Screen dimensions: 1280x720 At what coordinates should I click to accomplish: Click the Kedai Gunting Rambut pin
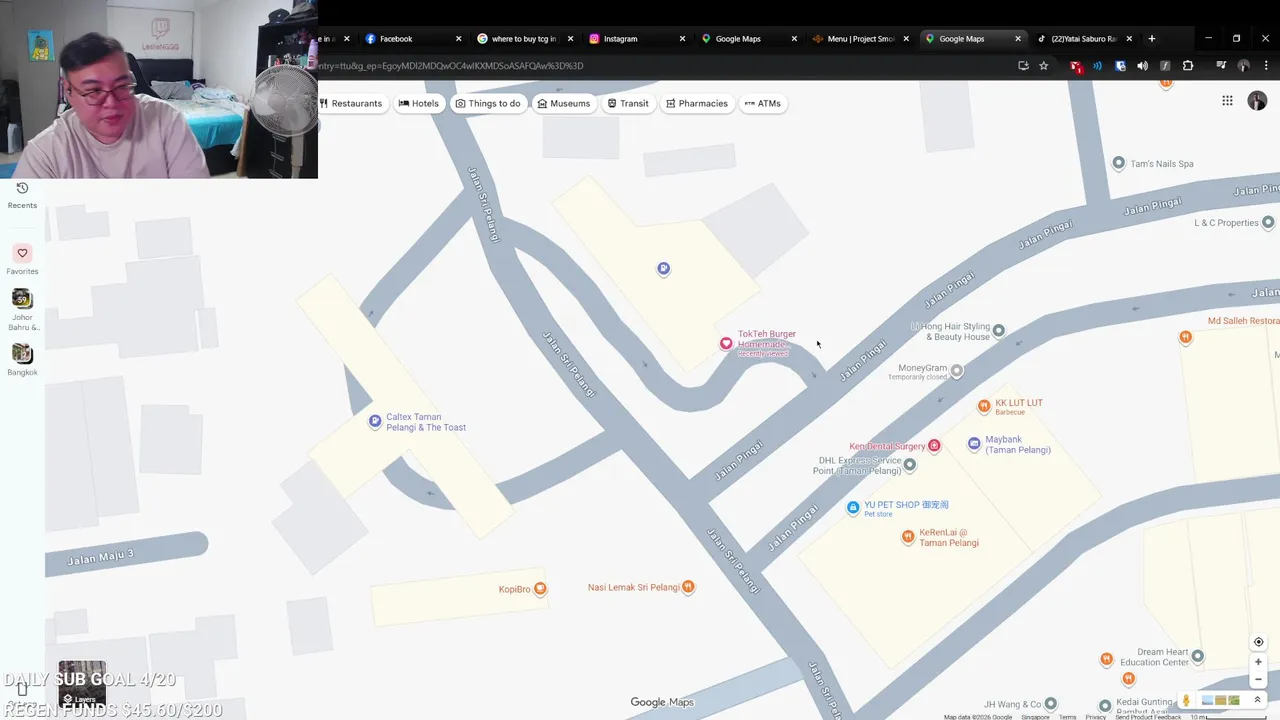click(1105, 706)
